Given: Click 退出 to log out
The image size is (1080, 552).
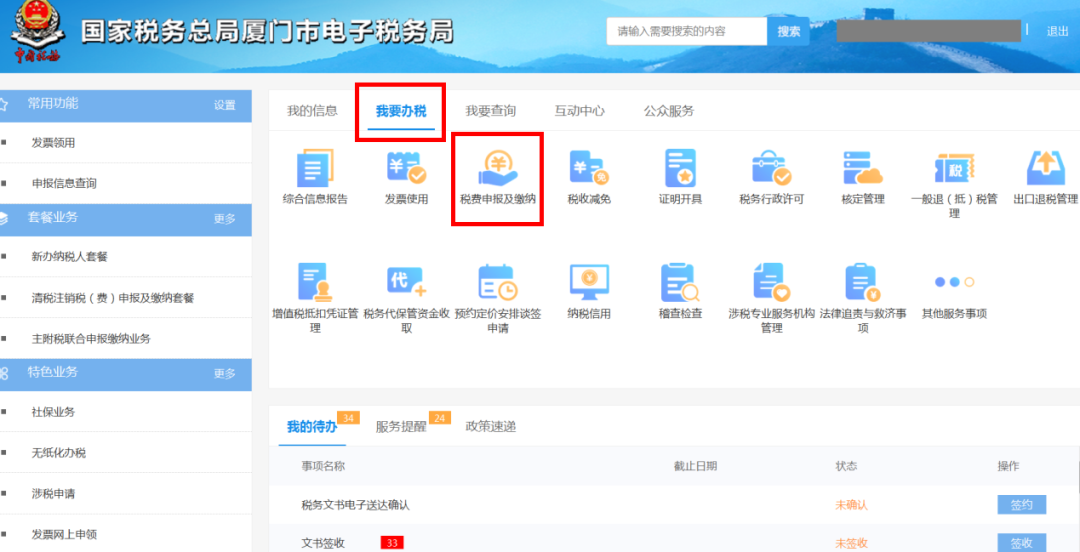Looking at the screenshot, I should pos(1057,31).
